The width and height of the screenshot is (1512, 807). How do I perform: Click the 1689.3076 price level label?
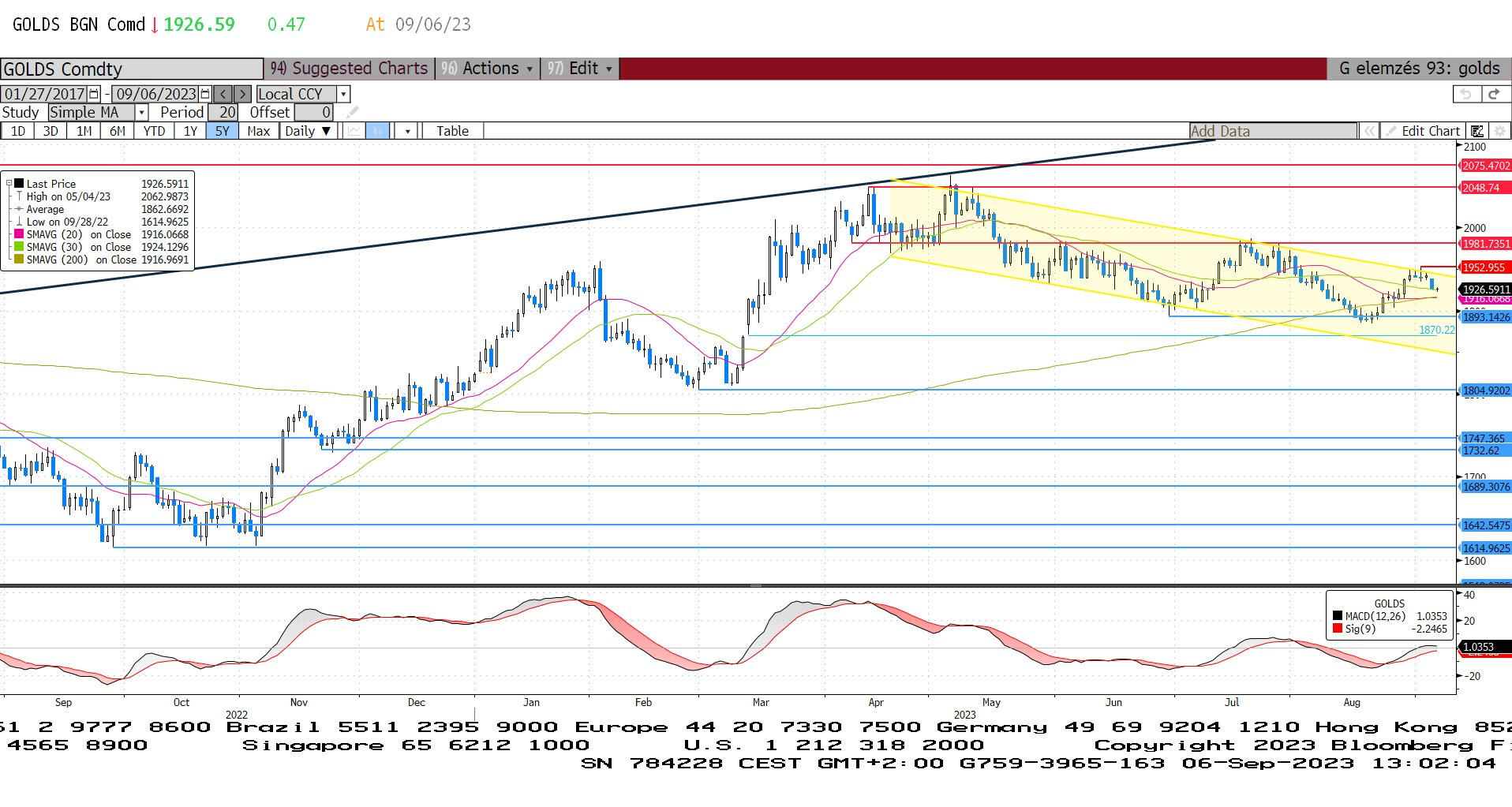pyautogui.click(x=1485, y=487)
